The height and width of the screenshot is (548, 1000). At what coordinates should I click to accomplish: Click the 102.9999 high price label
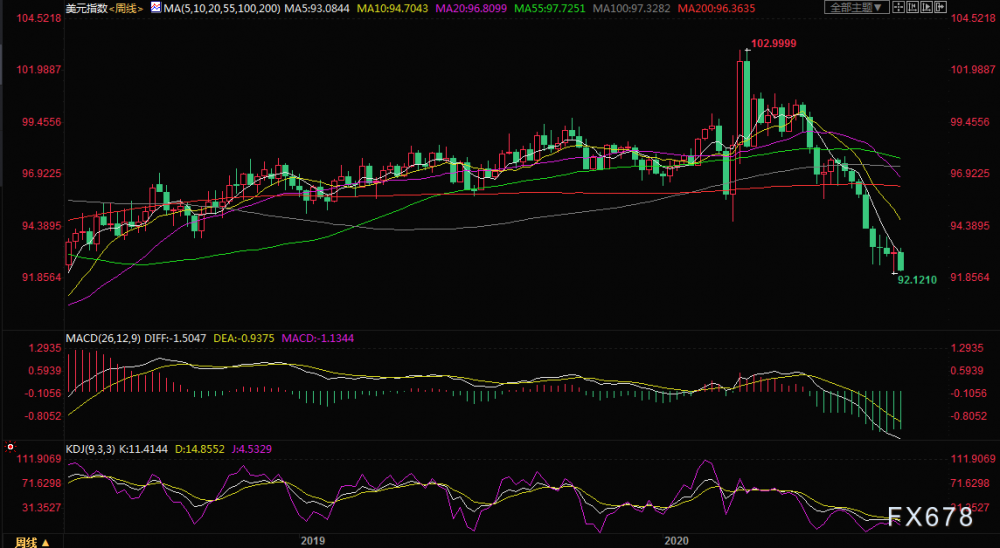pos(774,43)
